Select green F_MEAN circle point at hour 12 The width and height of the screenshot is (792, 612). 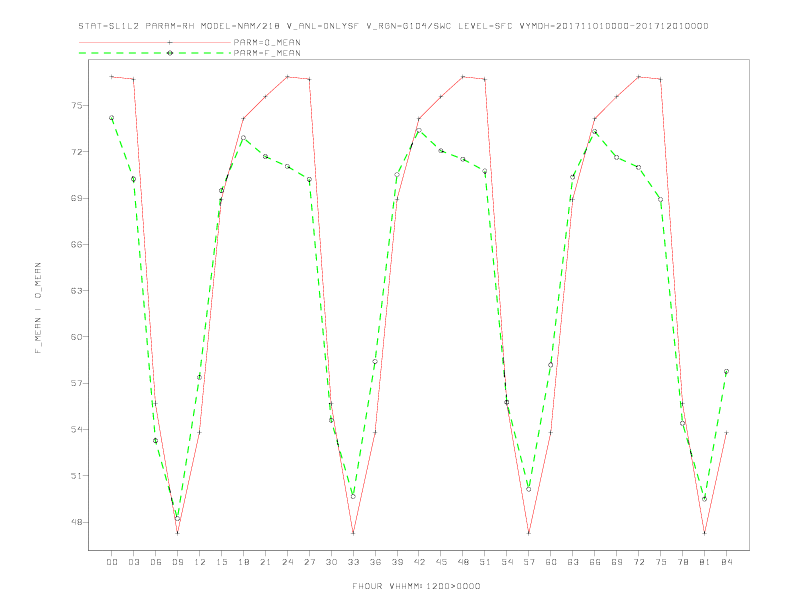[200, 377]
